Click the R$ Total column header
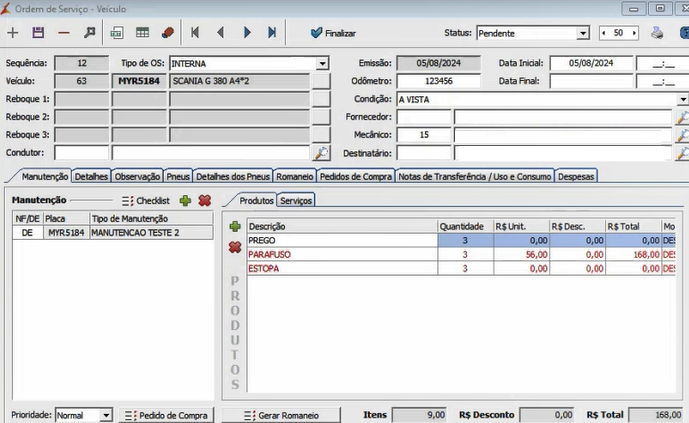 coord(633,227)
